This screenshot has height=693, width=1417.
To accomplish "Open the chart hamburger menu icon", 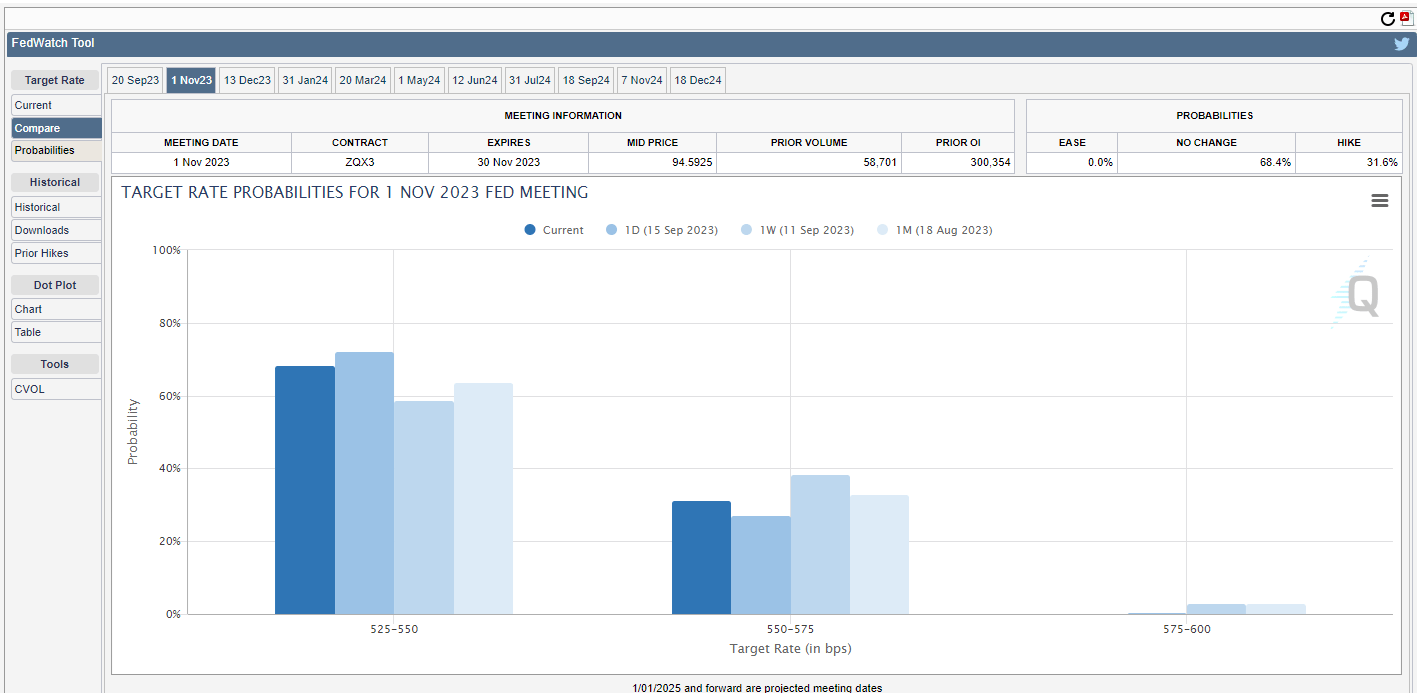I will pos(1379,201).
